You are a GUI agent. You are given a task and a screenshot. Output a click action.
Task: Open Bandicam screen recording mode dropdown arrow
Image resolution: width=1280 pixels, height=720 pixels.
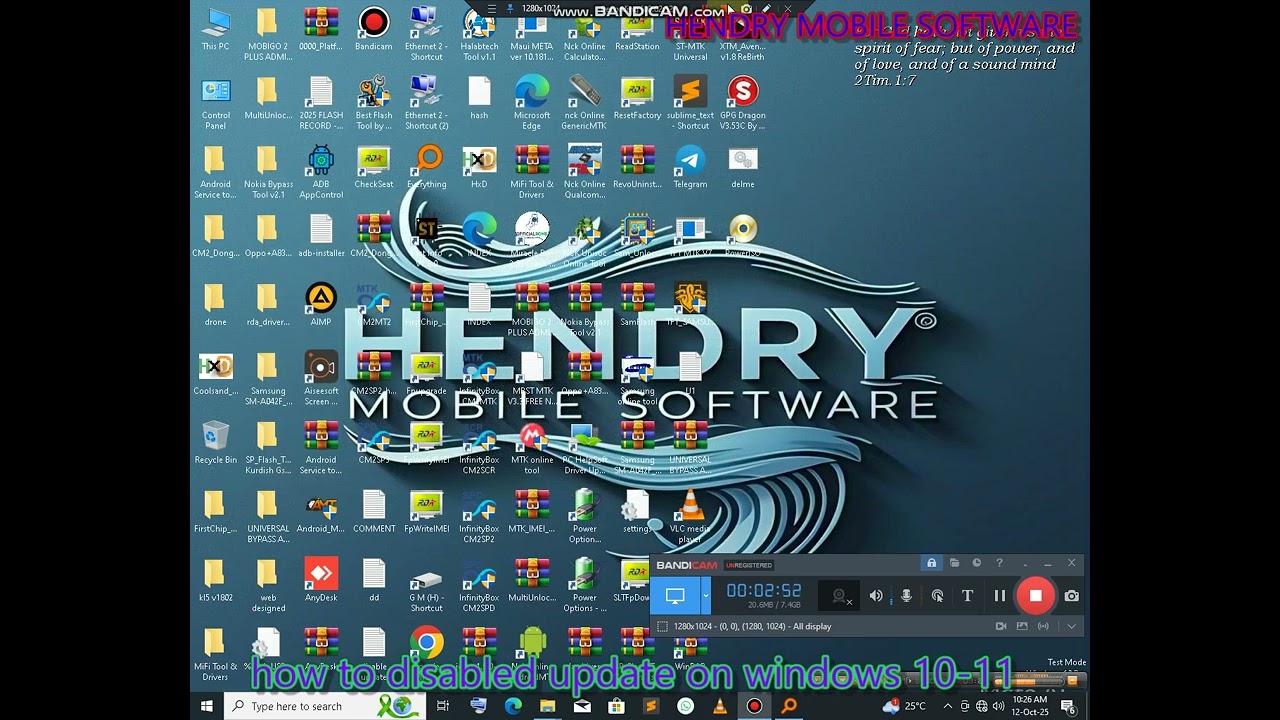click(705, 596)
